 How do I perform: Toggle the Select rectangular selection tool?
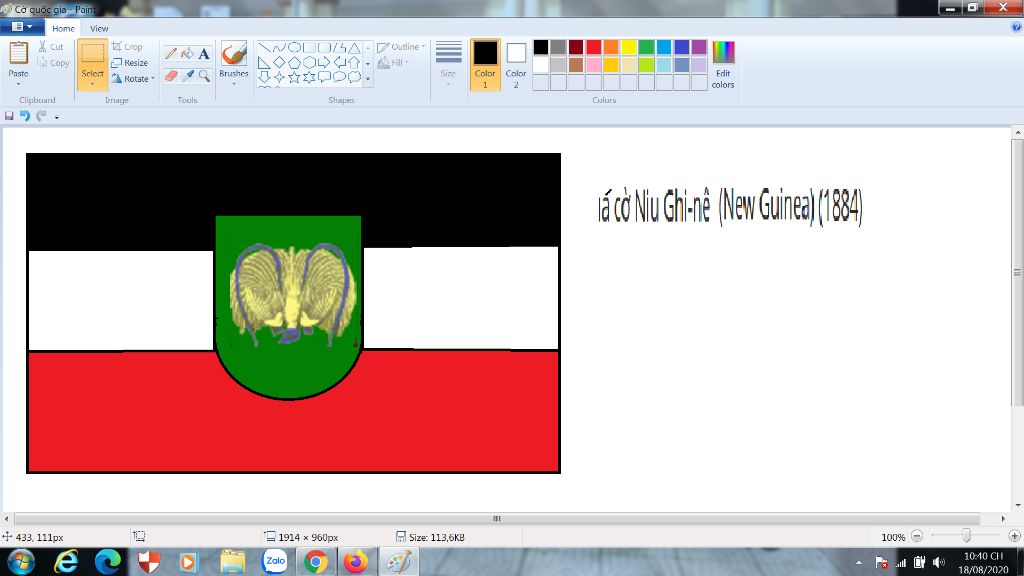[92, 54]
